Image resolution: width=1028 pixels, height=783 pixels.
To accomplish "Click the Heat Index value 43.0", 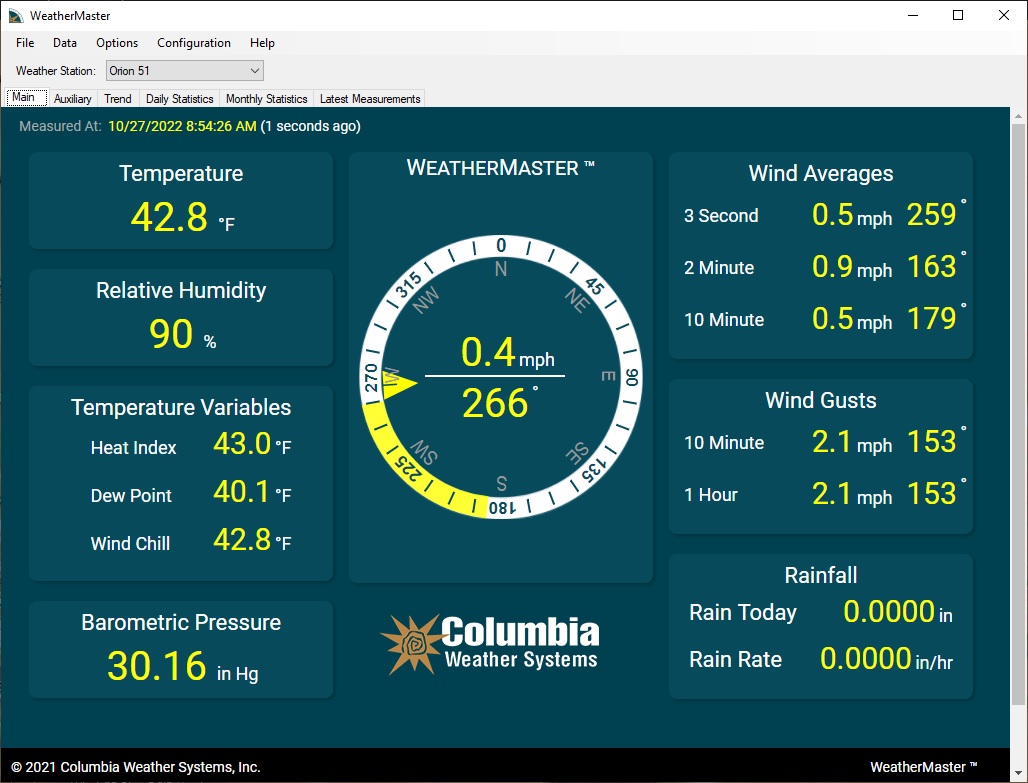I will point(242,444).
